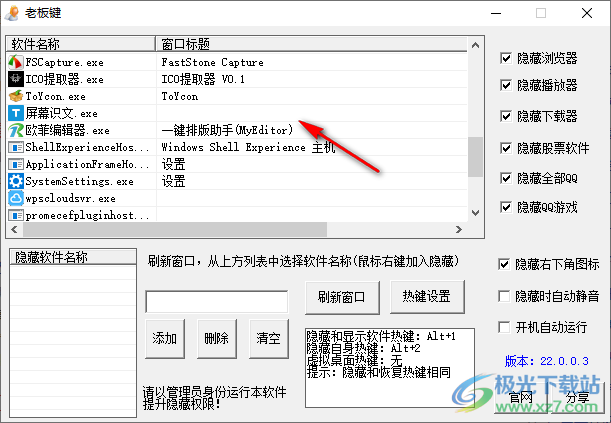The width and height of the screenshot is (611, 423).
Task: Click the ApplicationFrameHost row icon
Action: 16,164
